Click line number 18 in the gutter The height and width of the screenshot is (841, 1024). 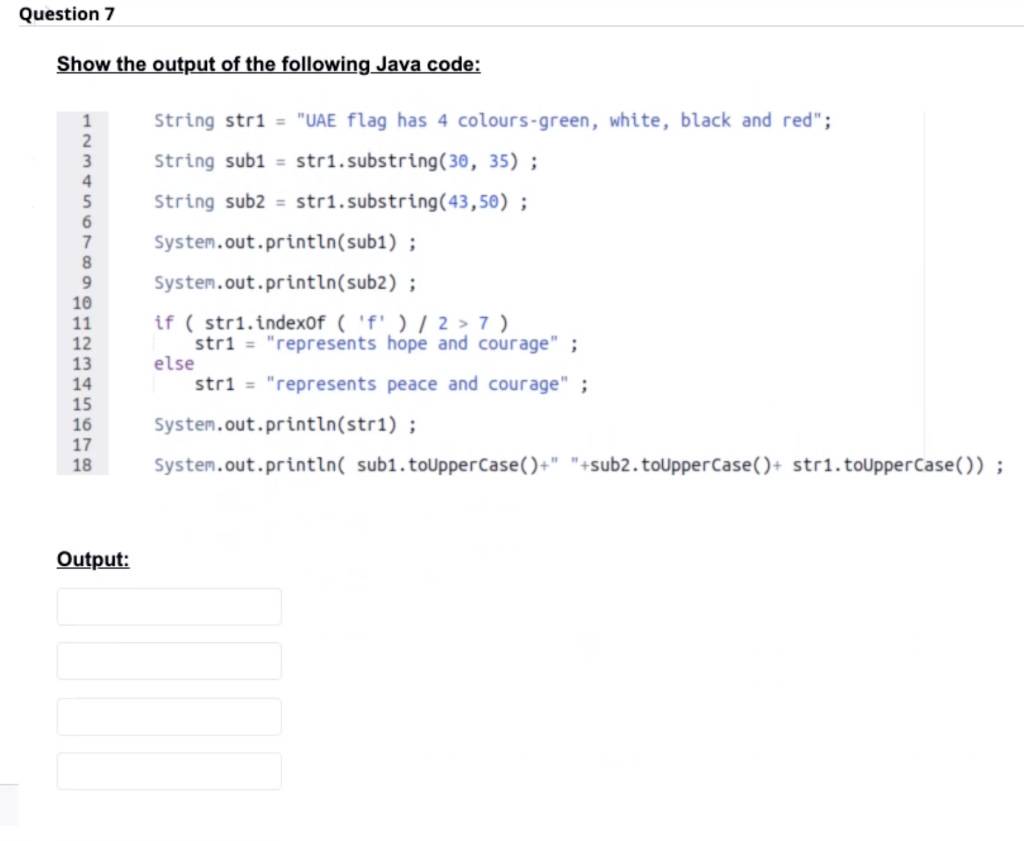81,464
